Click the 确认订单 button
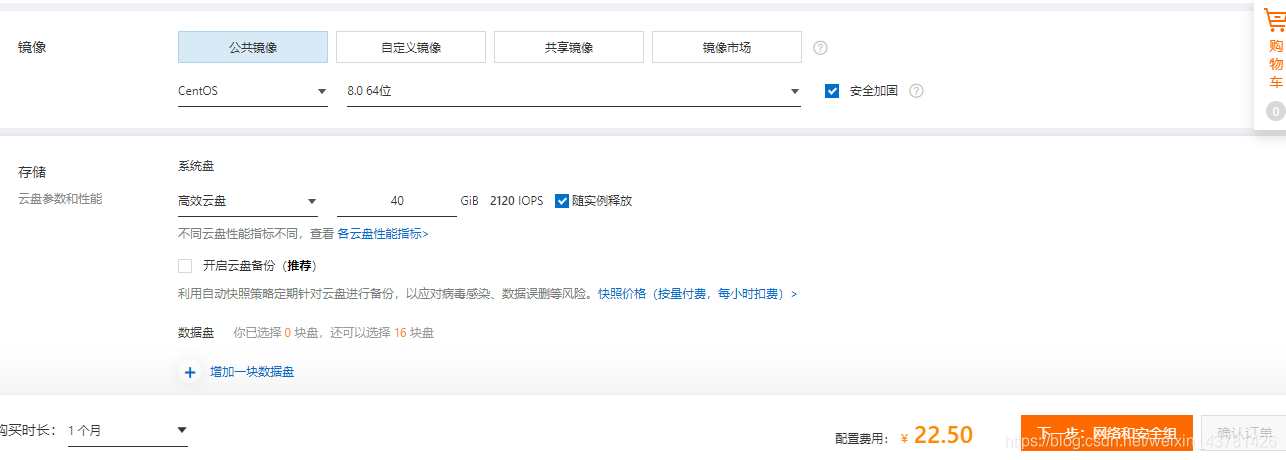 pos(1244,434)
